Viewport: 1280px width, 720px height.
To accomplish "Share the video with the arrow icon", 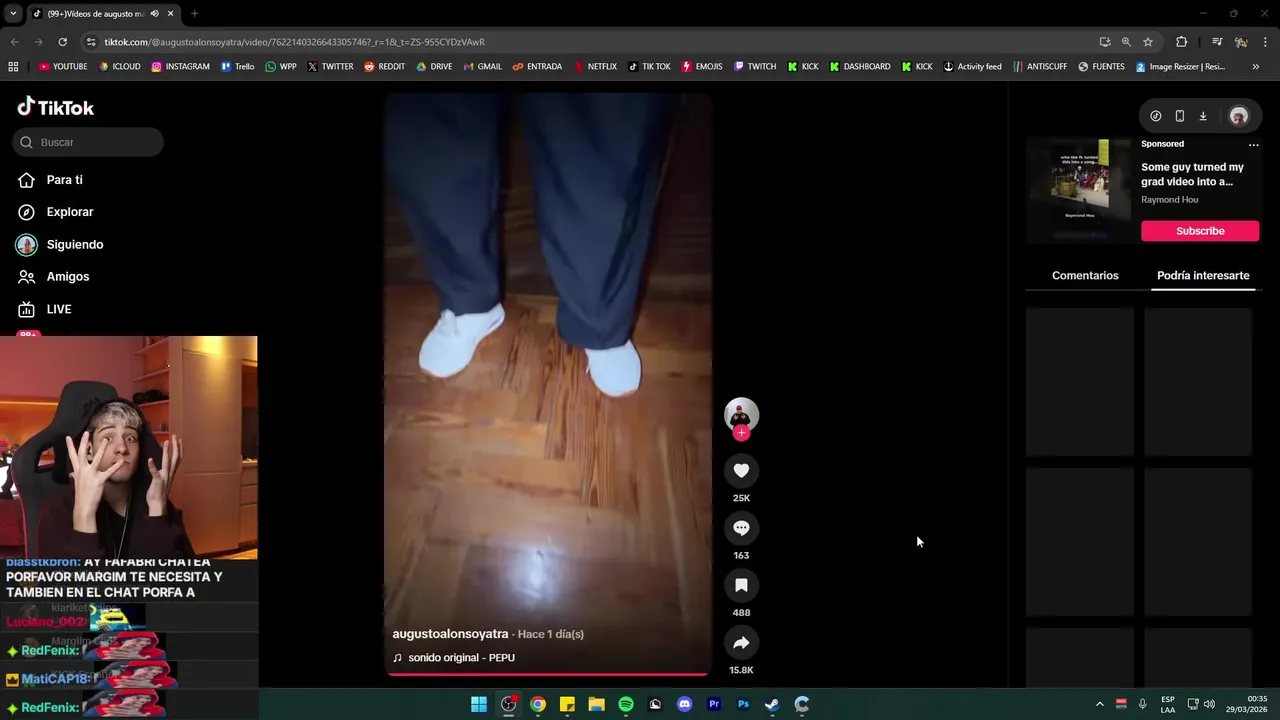I will [741, 643].
